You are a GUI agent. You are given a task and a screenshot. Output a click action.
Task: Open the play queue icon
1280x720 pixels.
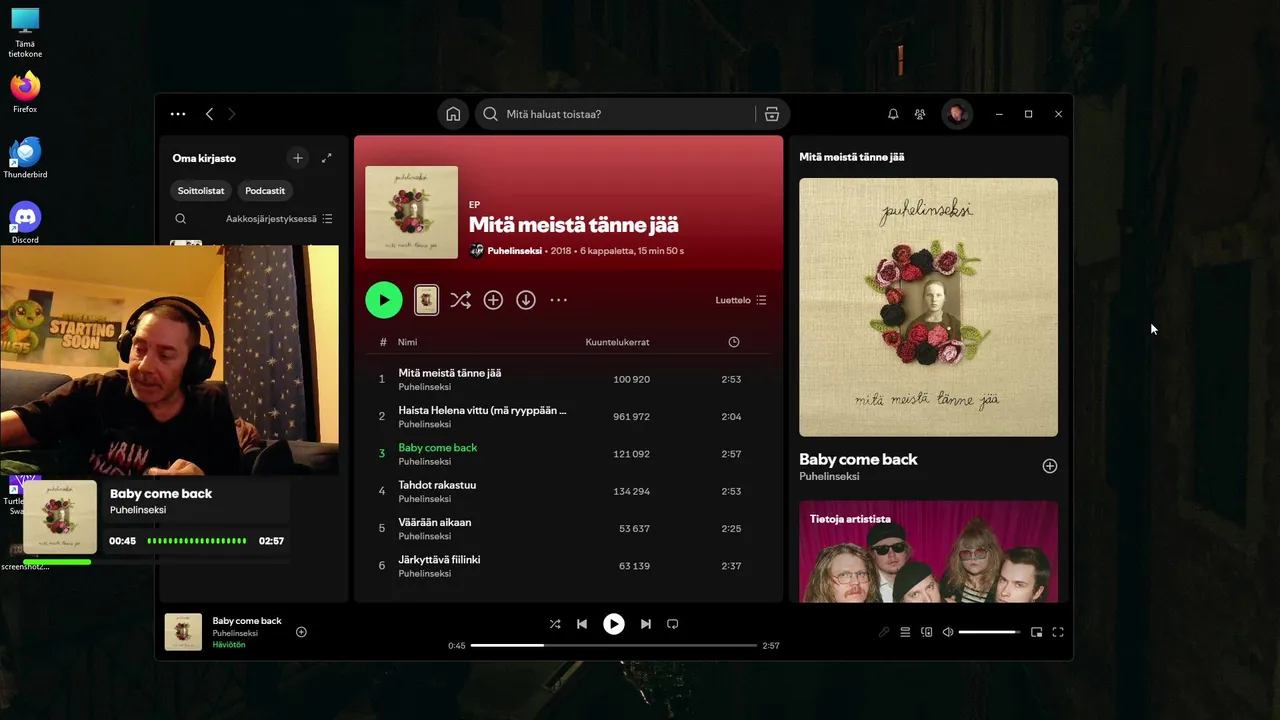905,632
